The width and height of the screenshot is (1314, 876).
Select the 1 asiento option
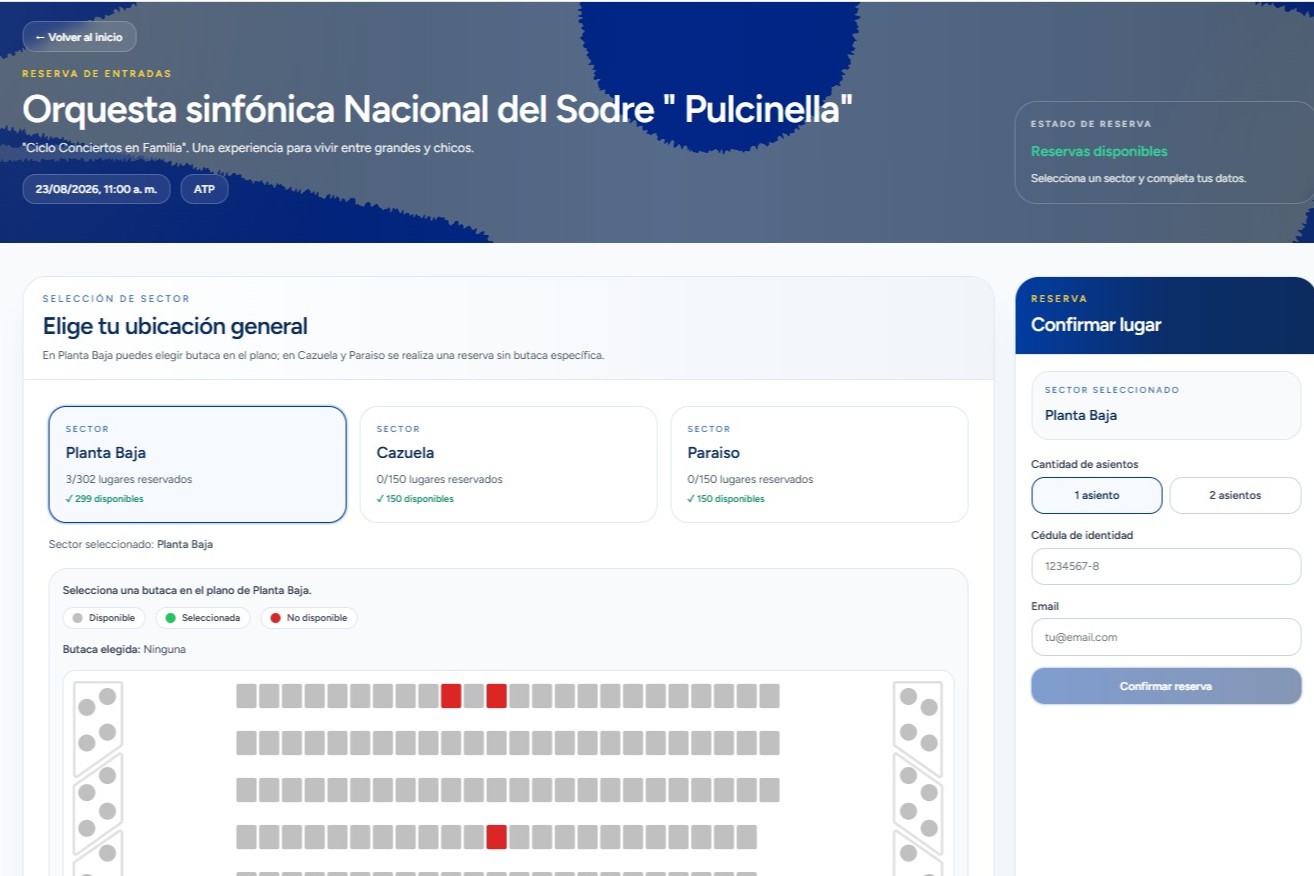coord(1097,495)
